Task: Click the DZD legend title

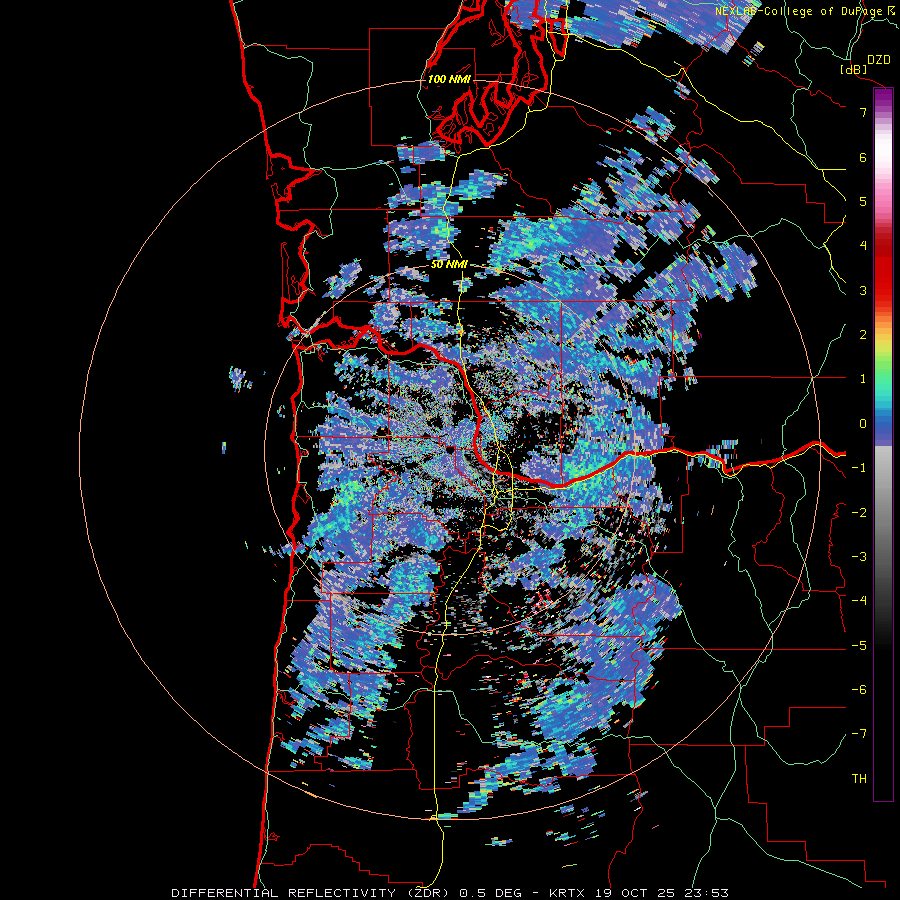Action: point(879,59)
